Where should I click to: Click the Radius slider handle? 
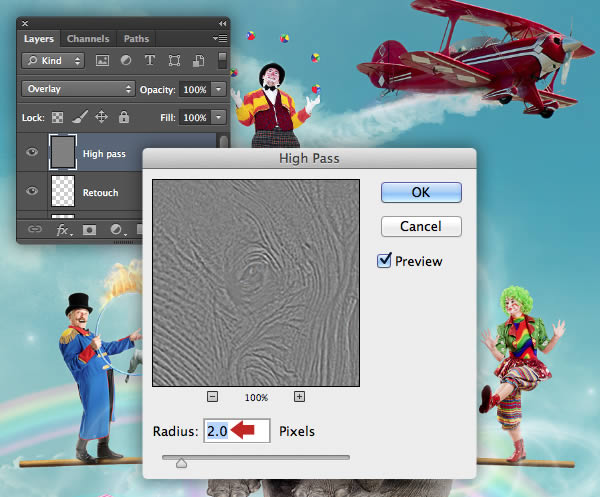pos(181,463)
